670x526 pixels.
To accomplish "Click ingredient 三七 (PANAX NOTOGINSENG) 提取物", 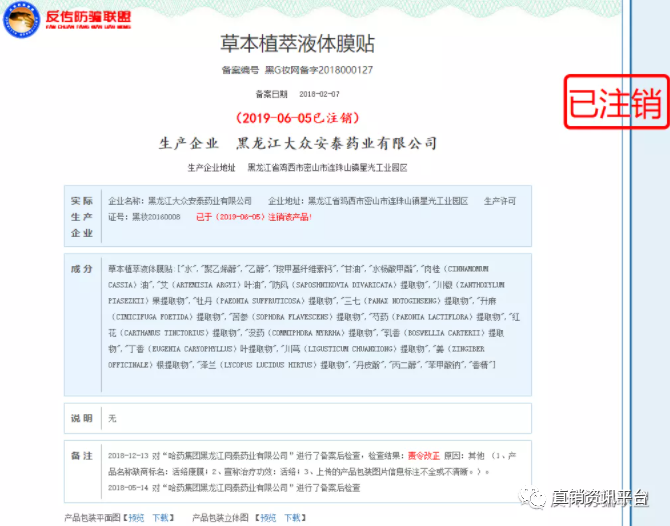I will tap(406, 301).
